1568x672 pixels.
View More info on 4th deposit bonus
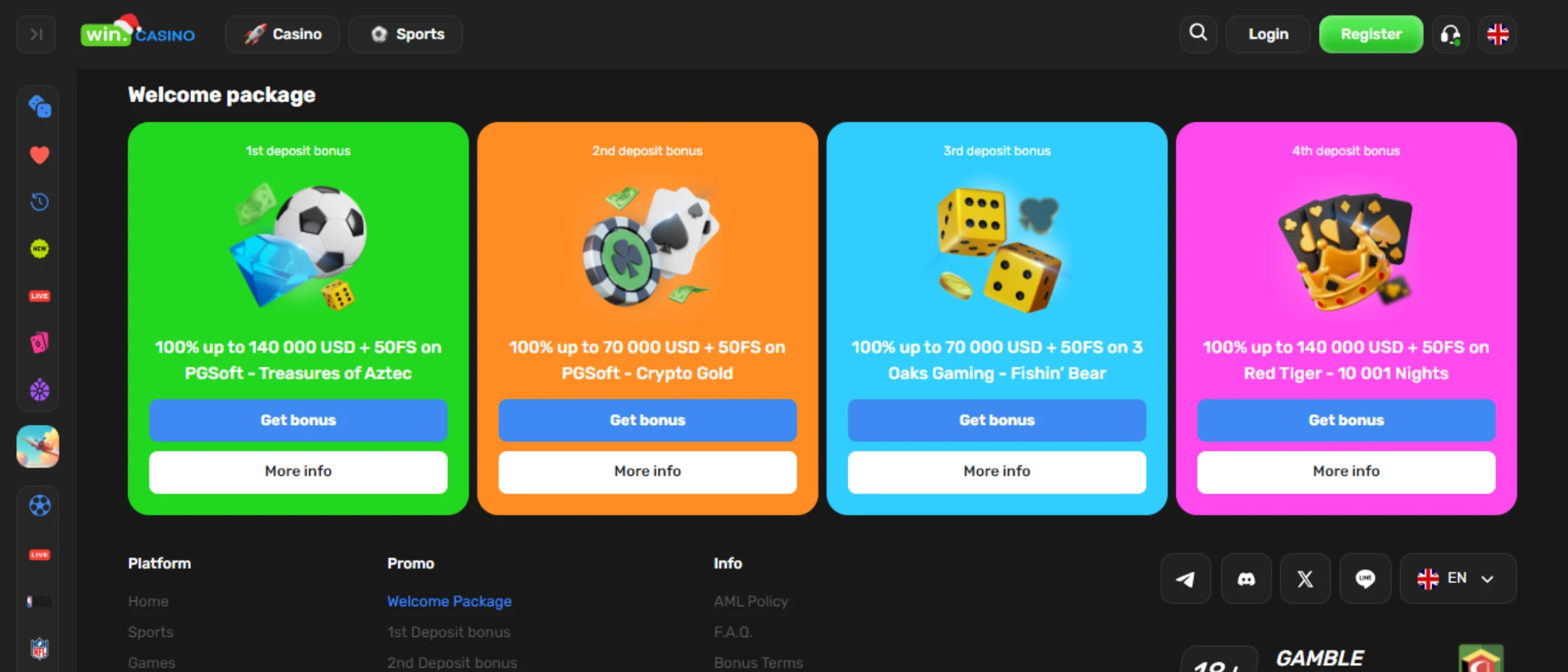pos(1346,471)
